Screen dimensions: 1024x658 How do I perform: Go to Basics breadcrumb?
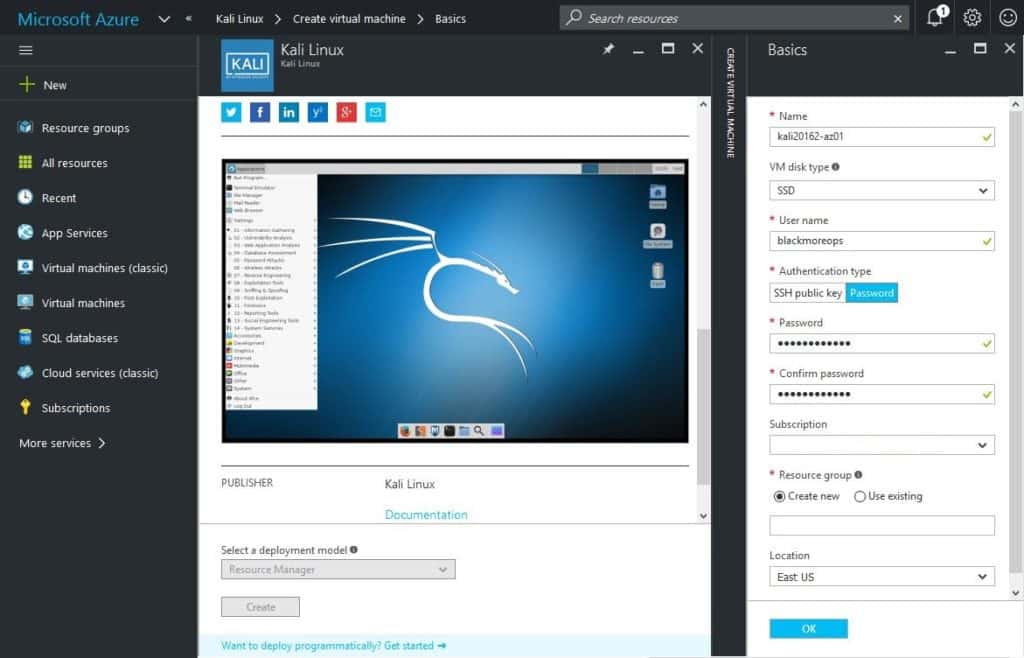click(451, 19)
